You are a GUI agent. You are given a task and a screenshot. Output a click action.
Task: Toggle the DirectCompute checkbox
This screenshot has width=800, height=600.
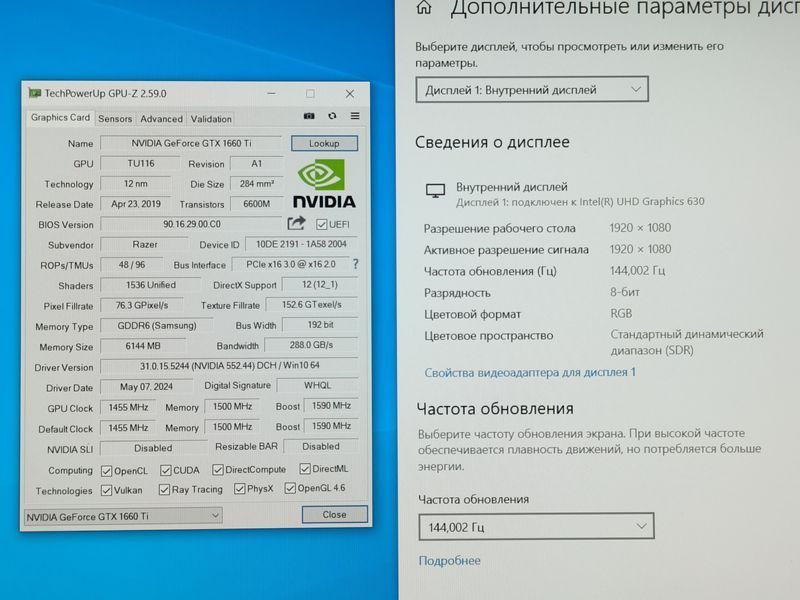[x=218, y=469]
